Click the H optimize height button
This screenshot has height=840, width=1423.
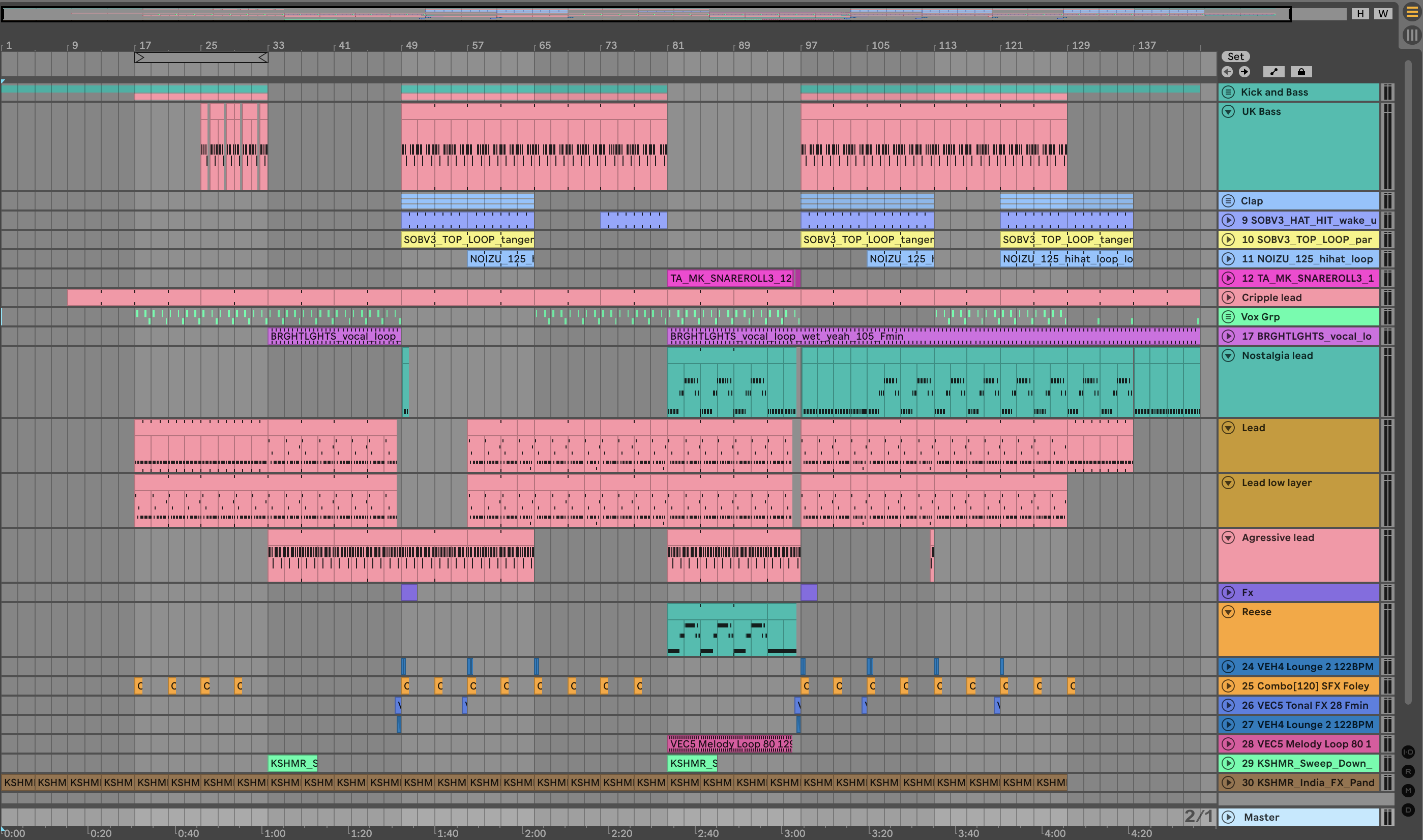coord(1360,14)
